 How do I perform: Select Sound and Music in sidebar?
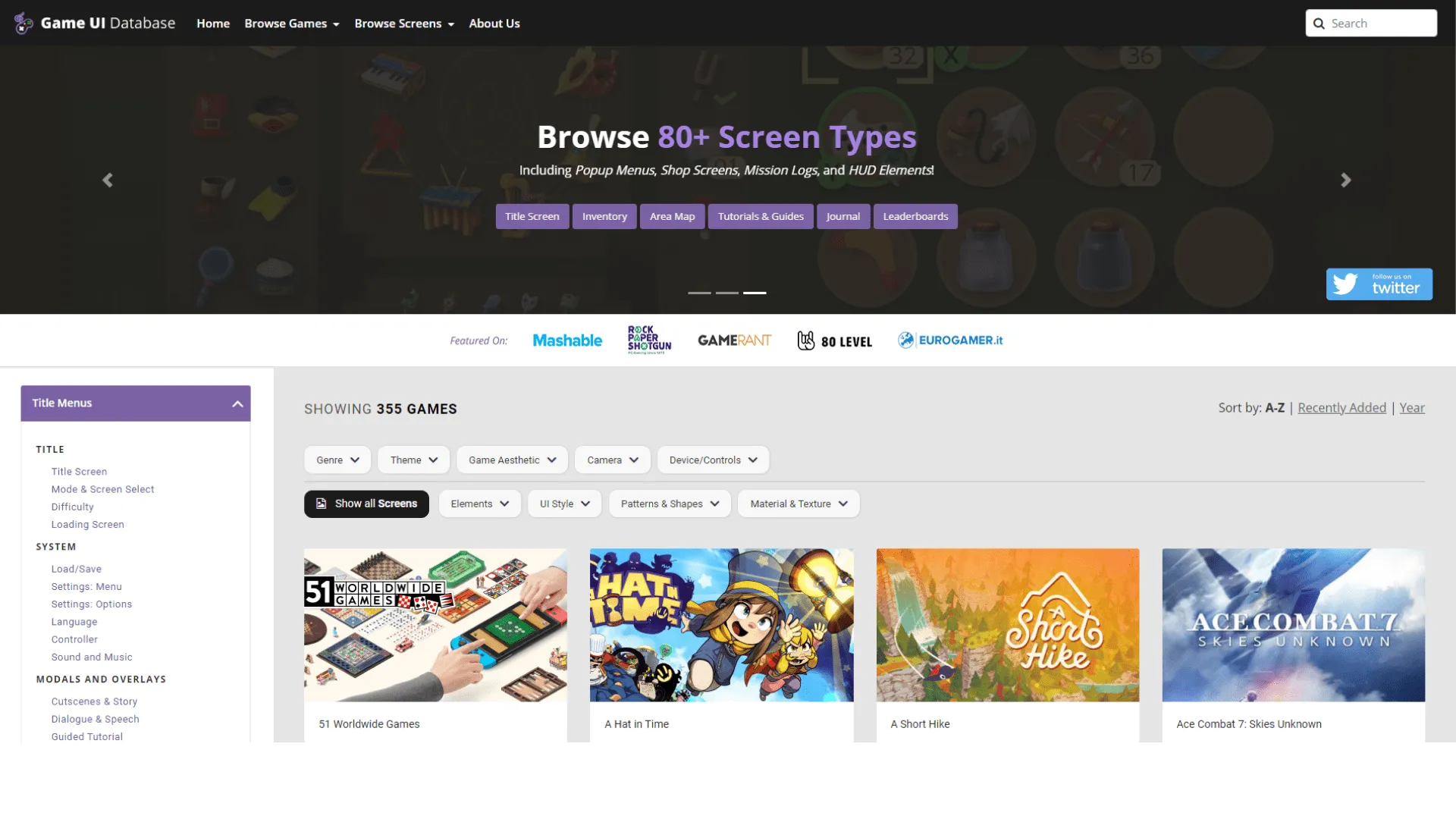tap(92, 657)
